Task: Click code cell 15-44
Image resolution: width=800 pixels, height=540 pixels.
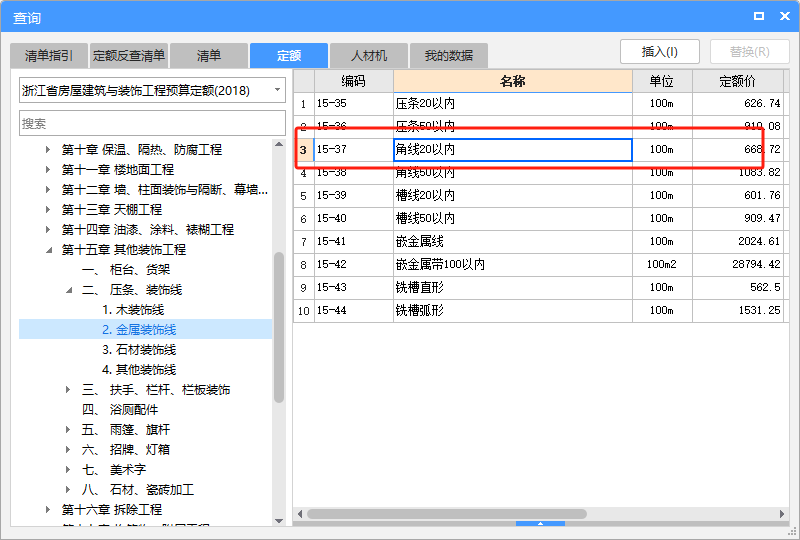Action: pyautogui.click(x=354, y=310)
